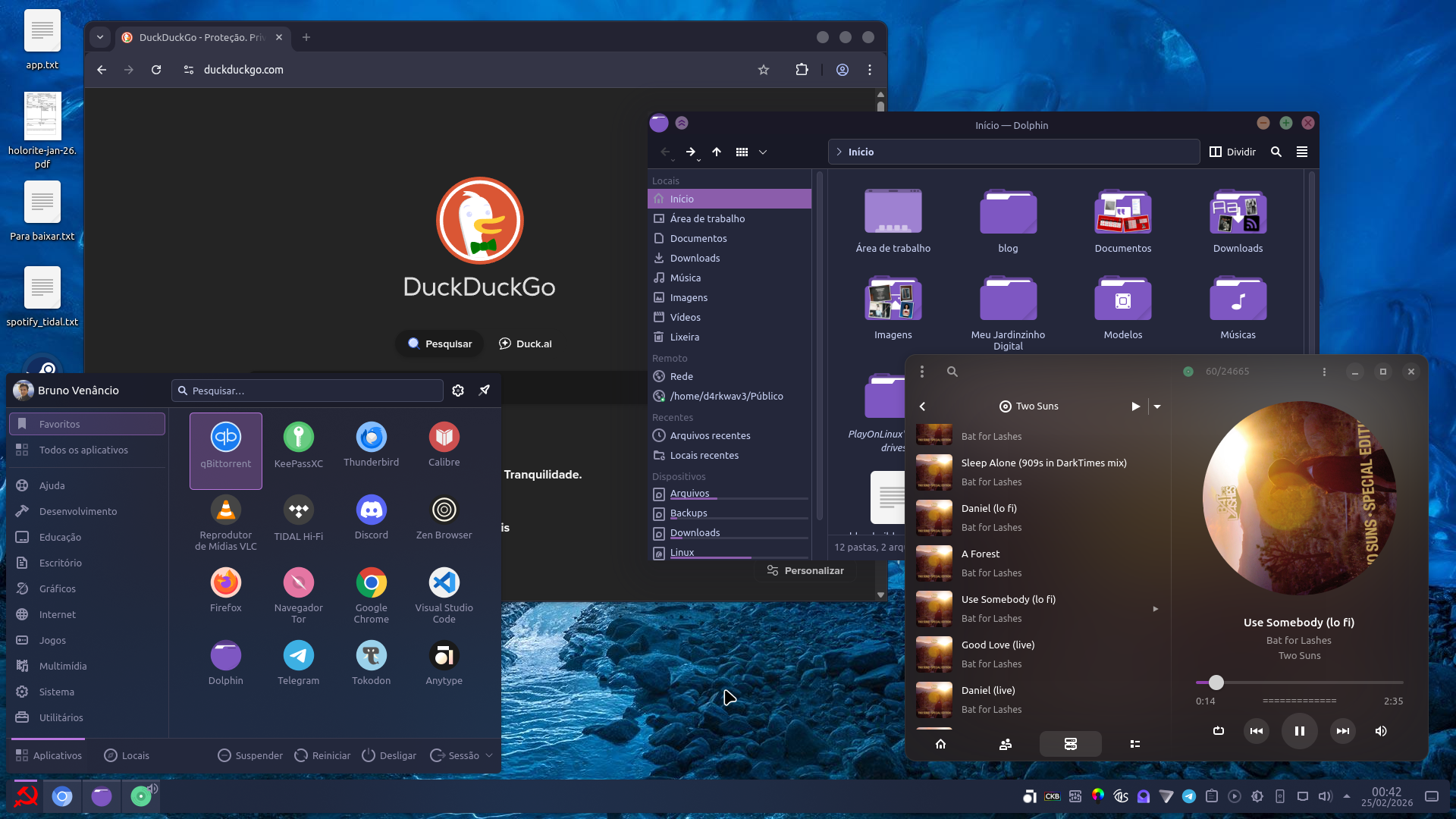Mute the player volume
The height and width of the screenshot is (819, 1456).
(x=1380, y=731)
